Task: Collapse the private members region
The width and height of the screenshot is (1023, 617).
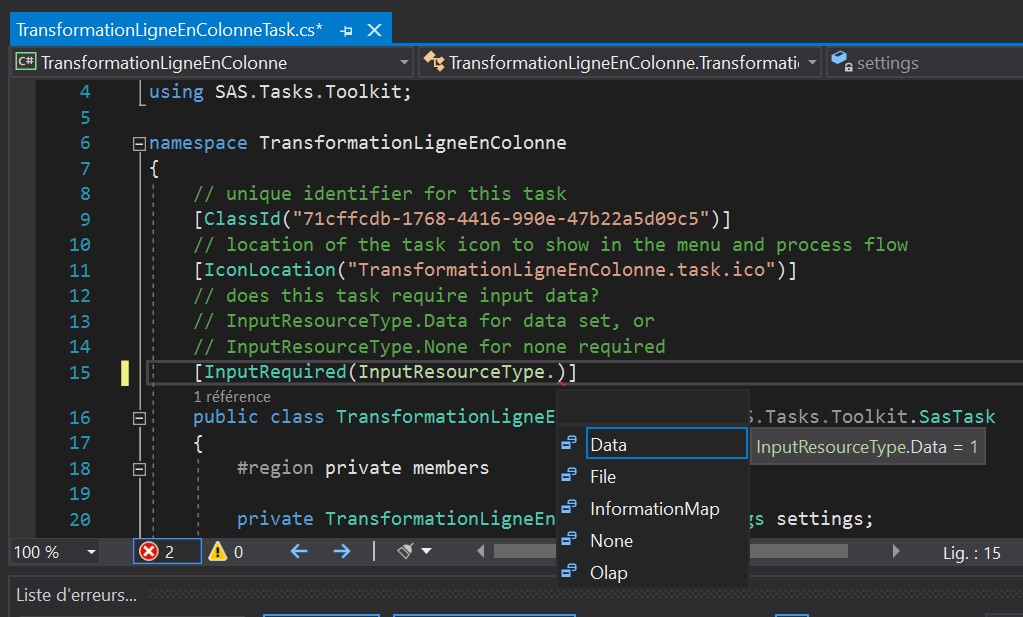Action: [139, 469]
